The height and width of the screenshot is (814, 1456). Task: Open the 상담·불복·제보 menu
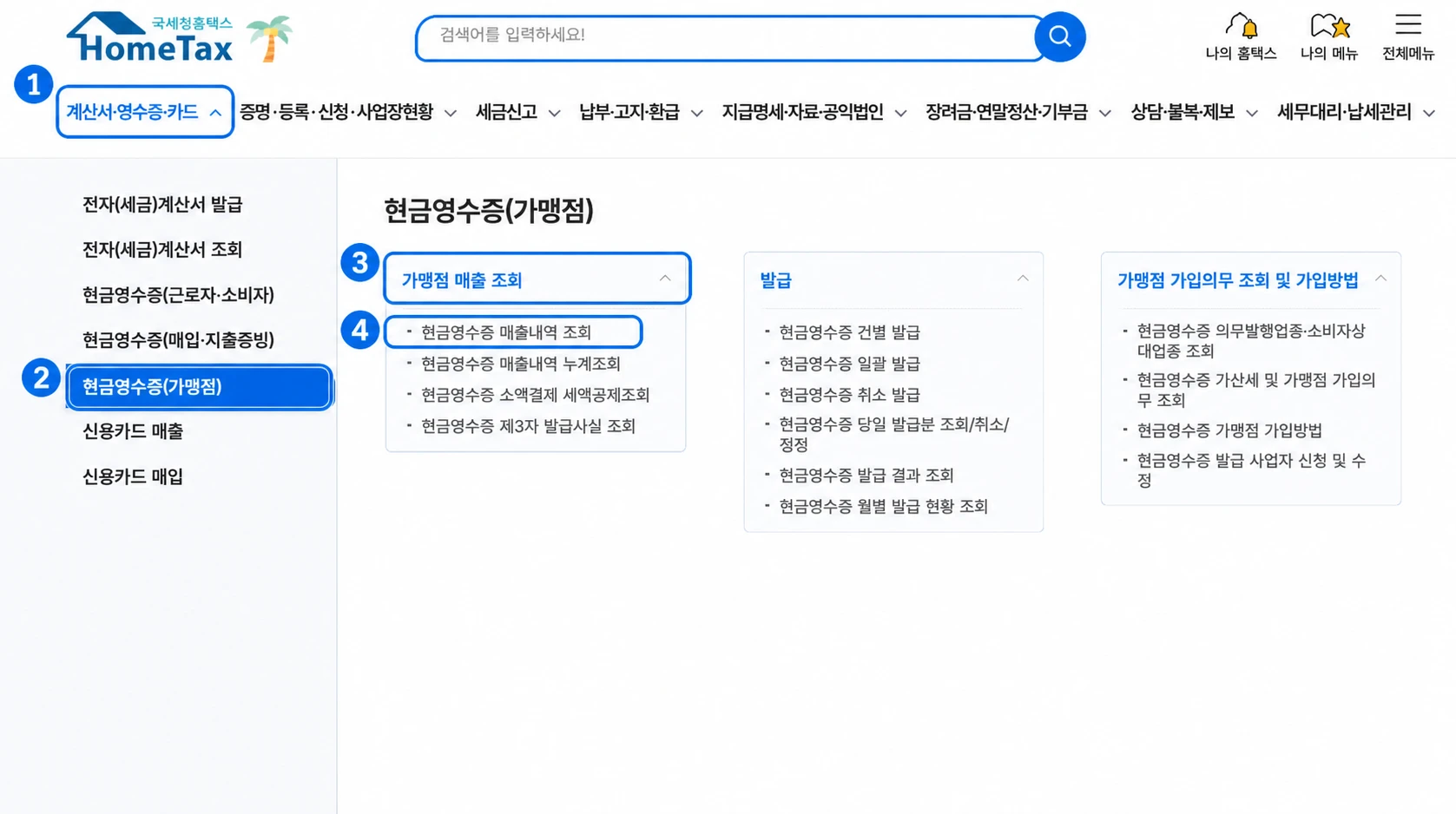tap(1194, 112)
